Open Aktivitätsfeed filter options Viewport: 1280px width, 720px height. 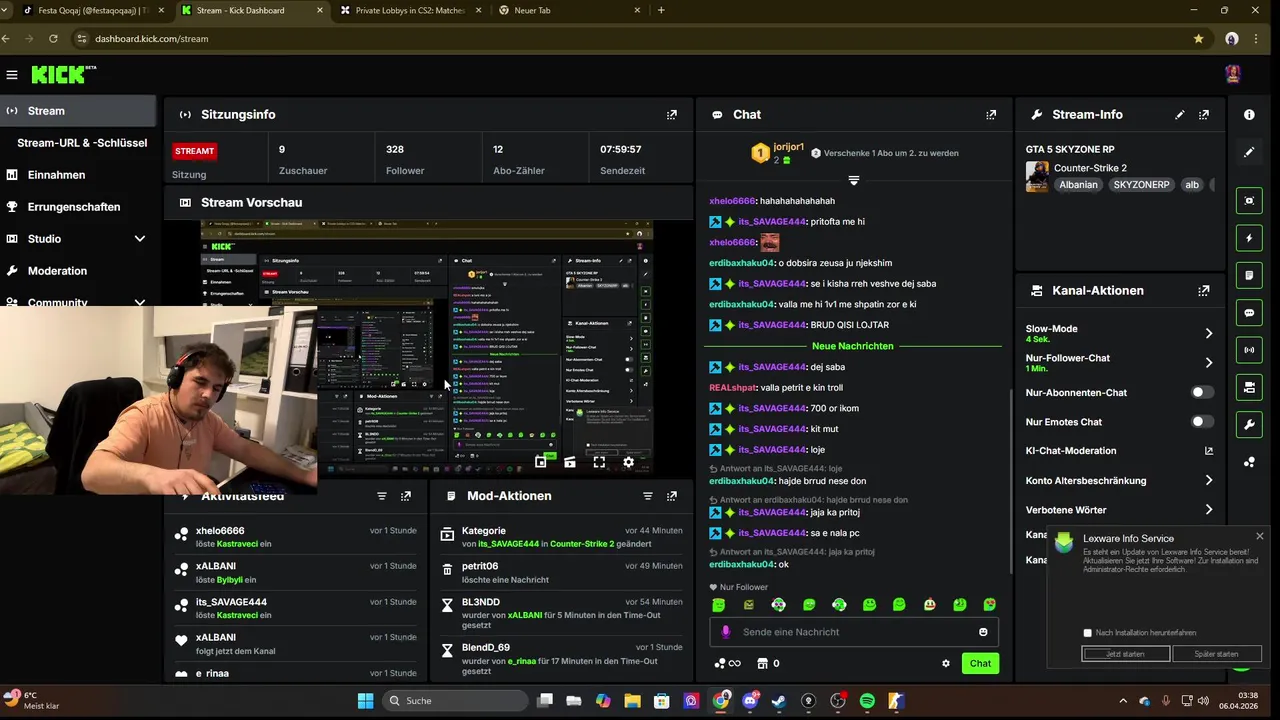382,496
